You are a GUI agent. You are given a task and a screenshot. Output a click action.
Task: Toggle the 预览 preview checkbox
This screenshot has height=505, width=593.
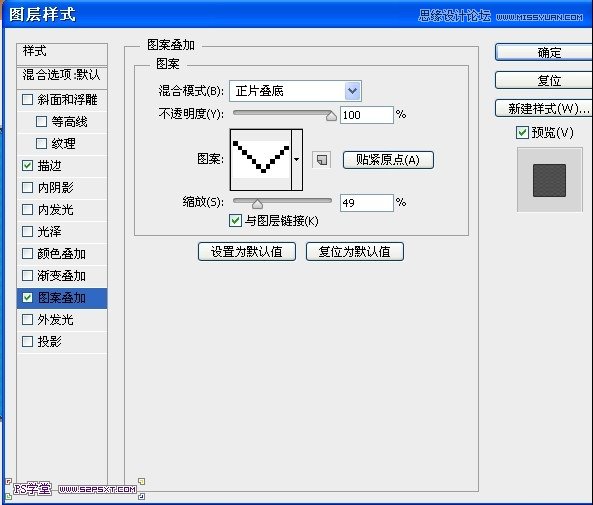click(x=522, y=133)
